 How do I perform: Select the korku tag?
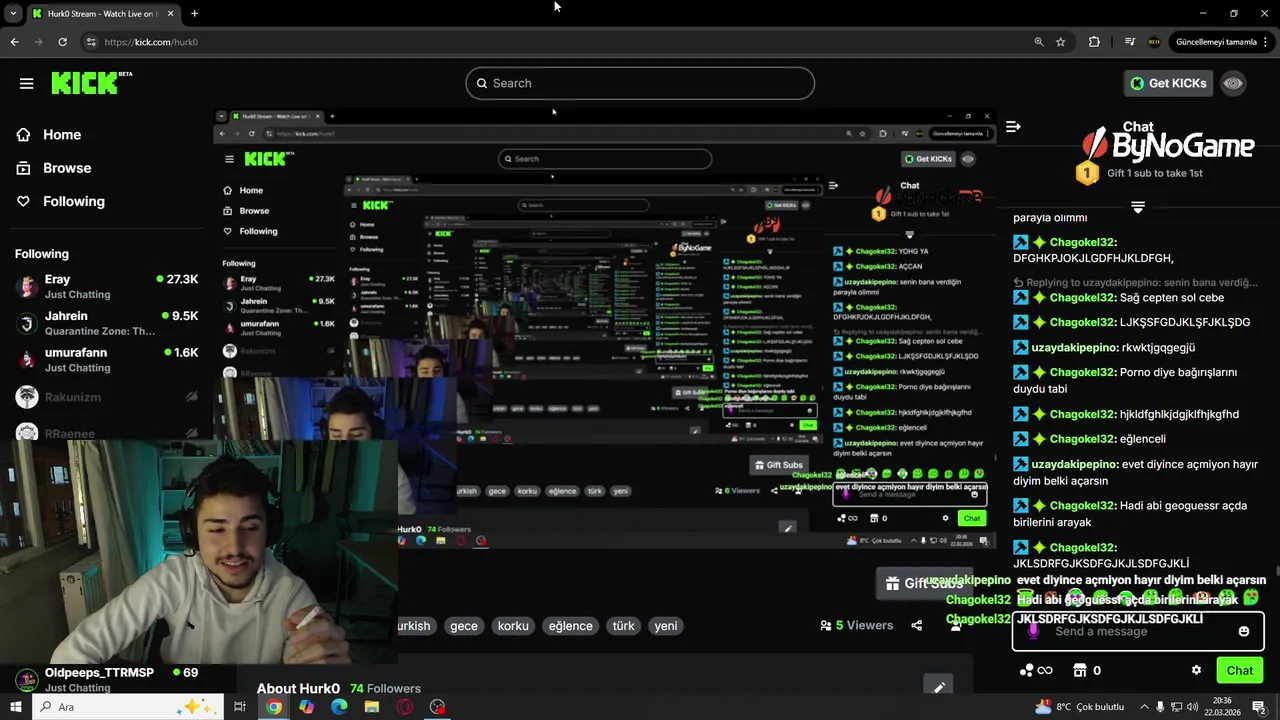point(513,626)
